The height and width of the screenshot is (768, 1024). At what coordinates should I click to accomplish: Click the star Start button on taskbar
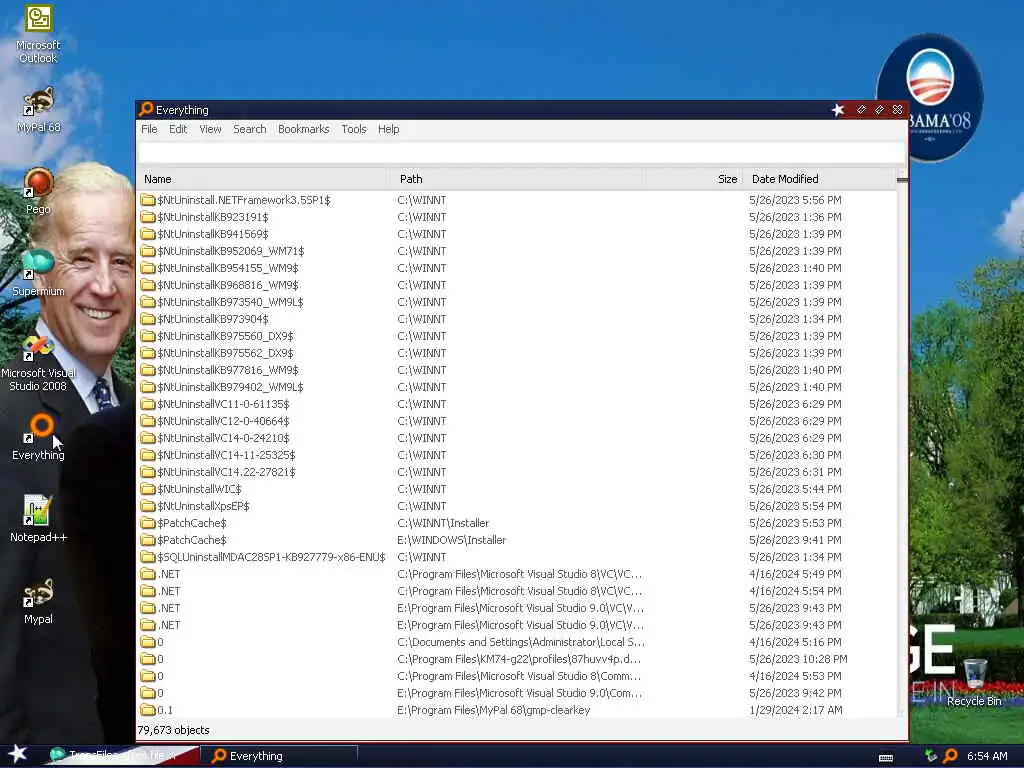click(18, 754)
